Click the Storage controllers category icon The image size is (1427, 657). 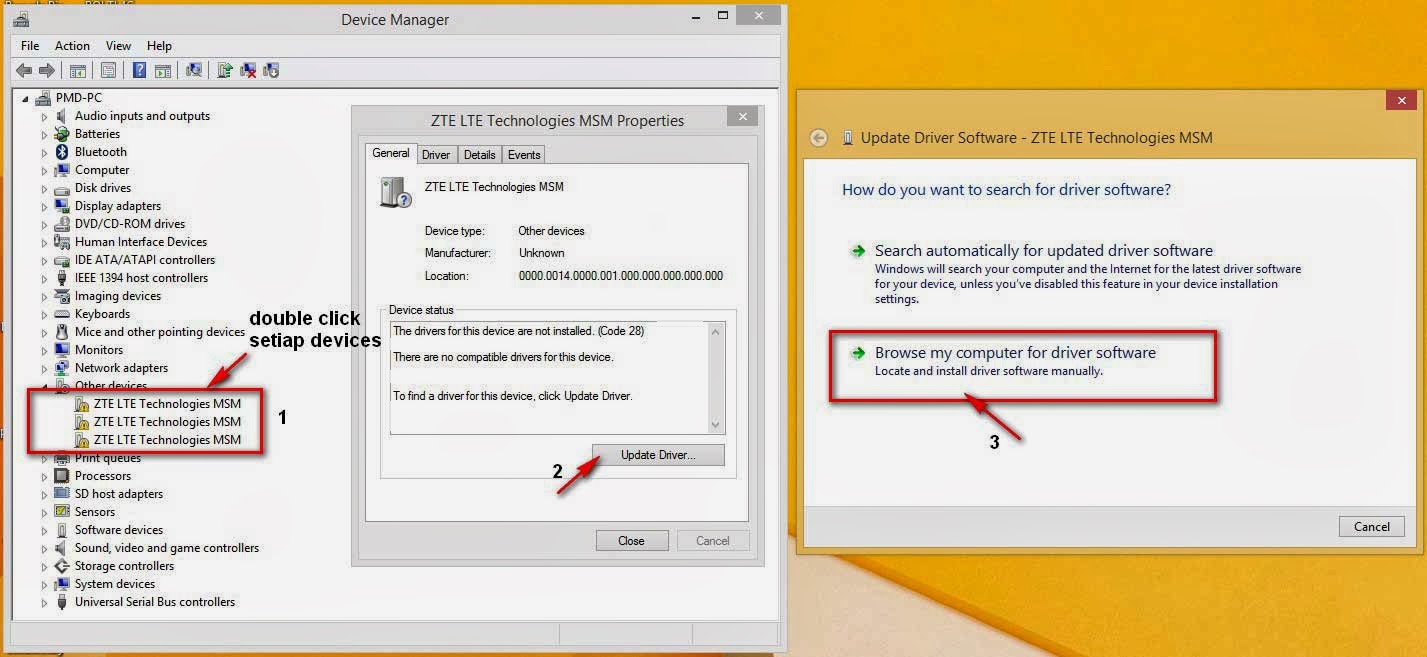pos(62,566)
